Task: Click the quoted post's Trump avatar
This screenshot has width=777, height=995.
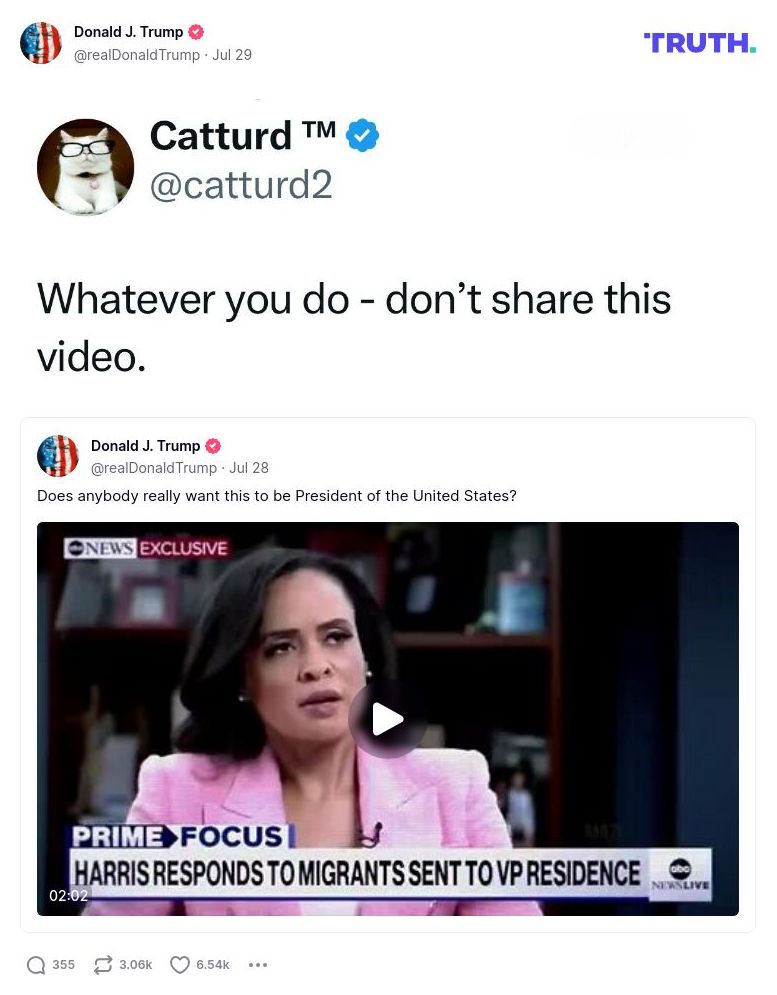Action: 58,456
